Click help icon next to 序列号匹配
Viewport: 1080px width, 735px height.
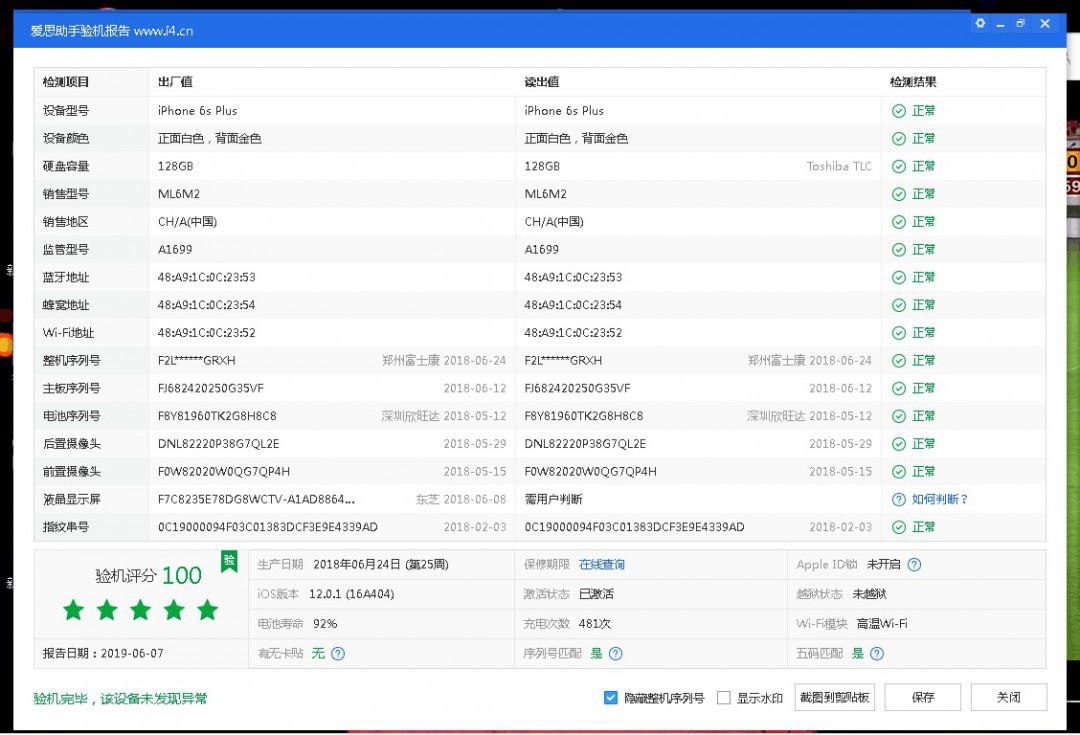pyautogui.click(x=615, y=653)
